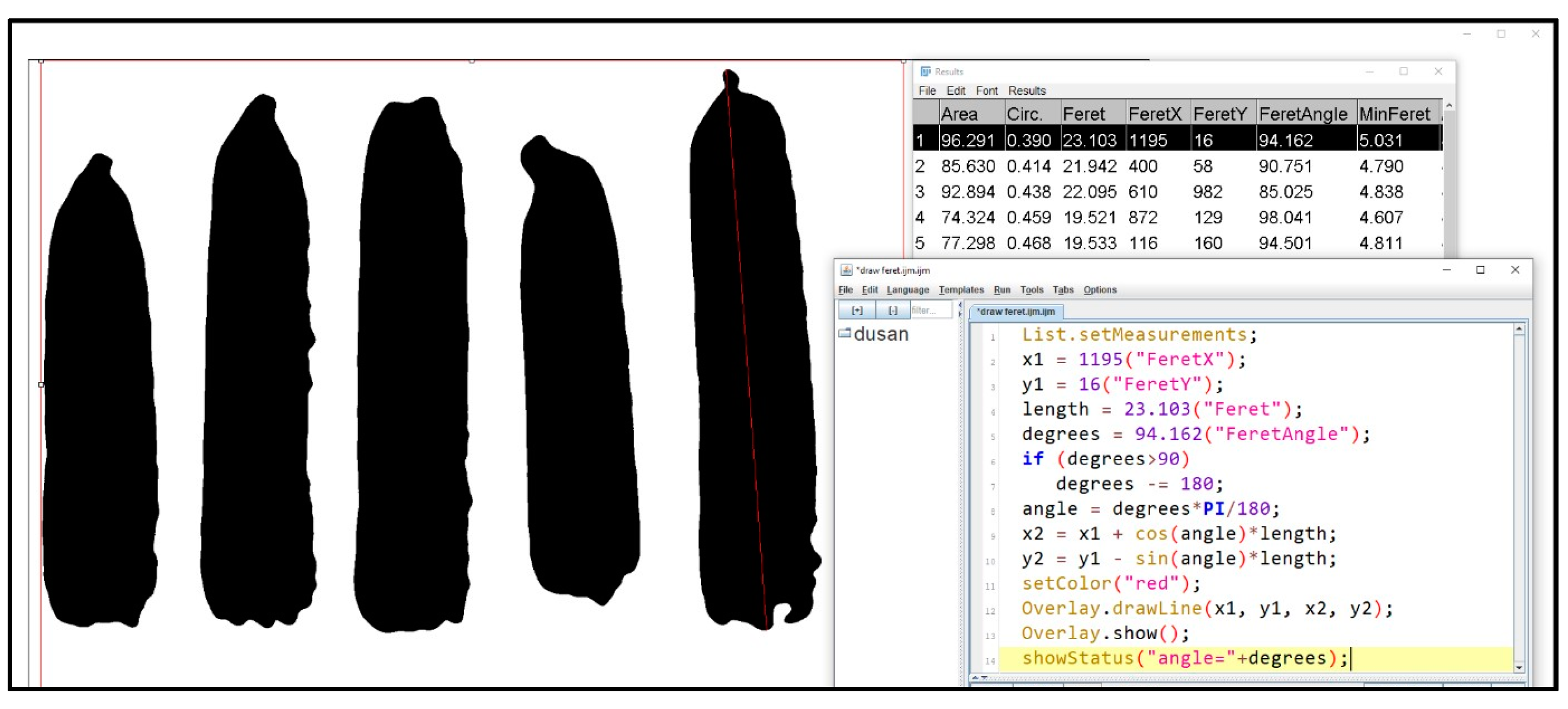The height and width of the screenshot is (709, 1568).
Task: Click the expand-all [+] button in file tree
Action: pyautogui.click(x=857, y=310)
